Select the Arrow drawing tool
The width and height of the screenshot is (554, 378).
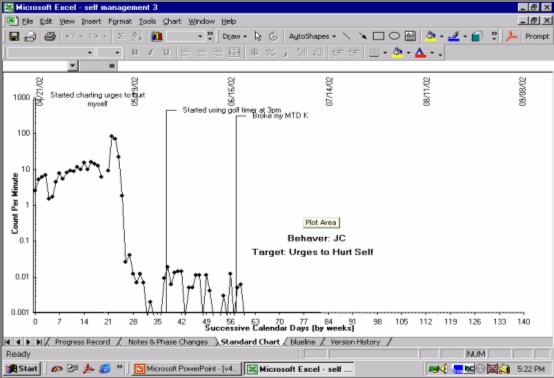pyautogui.click(x=363, y=36)
